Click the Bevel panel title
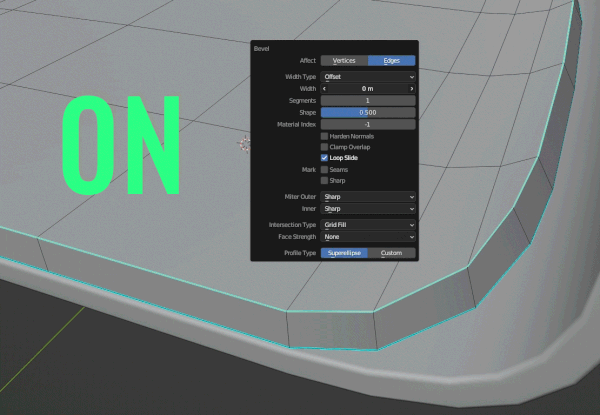600x415 pixels. point(262,49)
